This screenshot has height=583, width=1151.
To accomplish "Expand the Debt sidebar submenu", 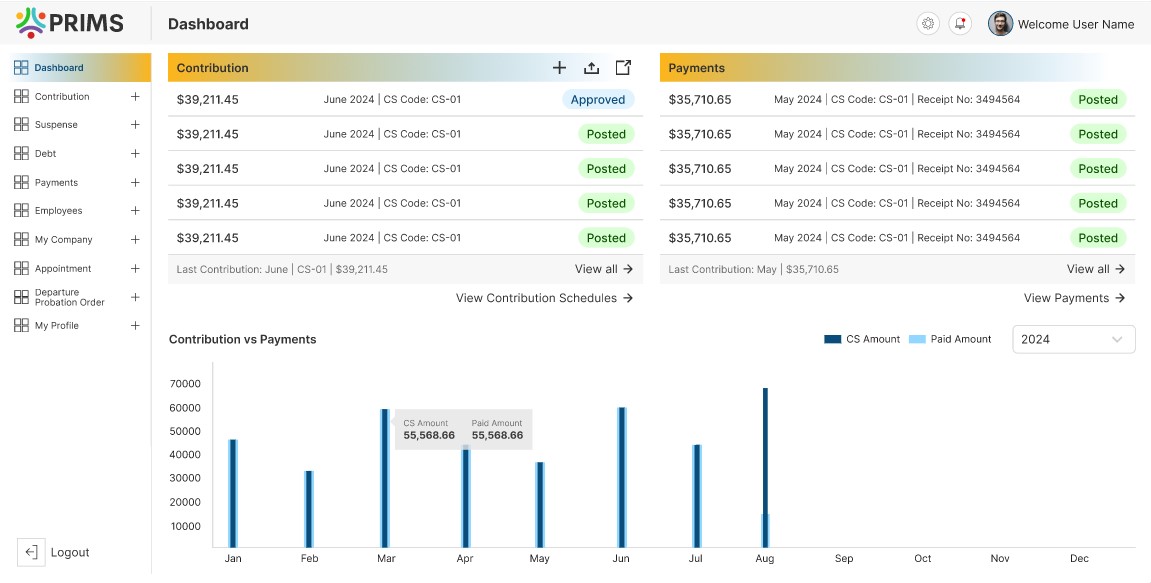I will click(135, 154).
